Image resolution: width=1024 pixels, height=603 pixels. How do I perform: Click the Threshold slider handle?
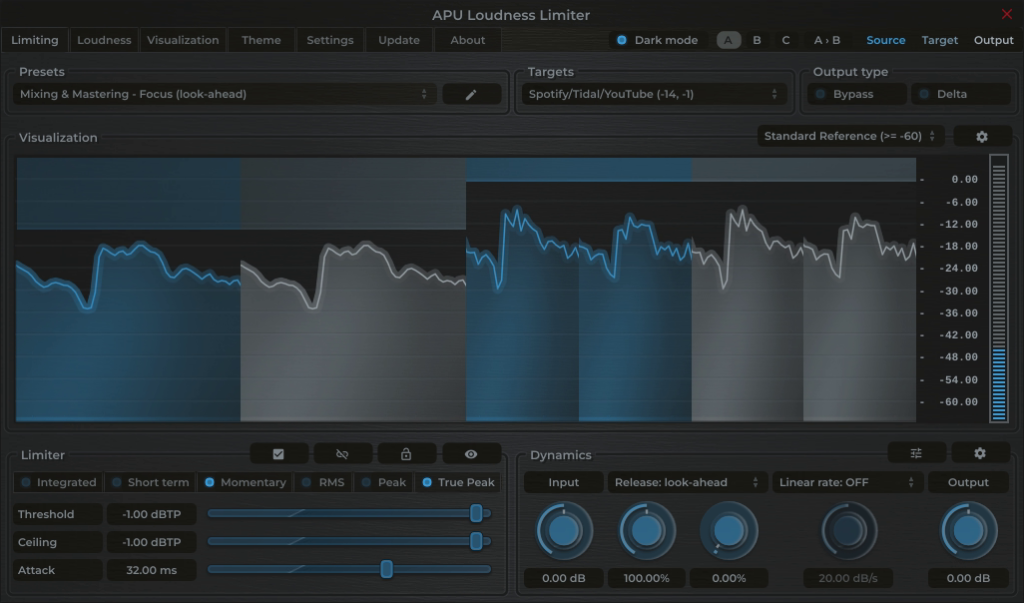tap(477, 513)
